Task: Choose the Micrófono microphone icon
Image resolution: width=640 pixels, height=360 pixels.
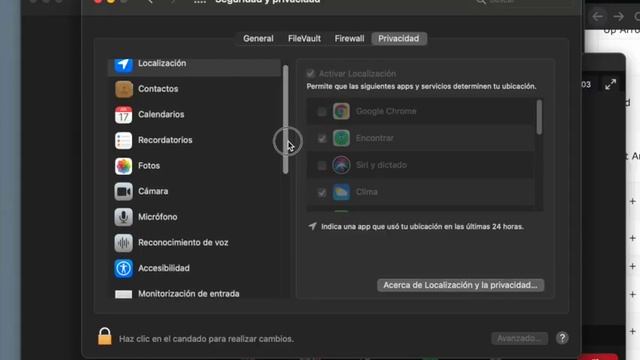Action: point(123,218)
